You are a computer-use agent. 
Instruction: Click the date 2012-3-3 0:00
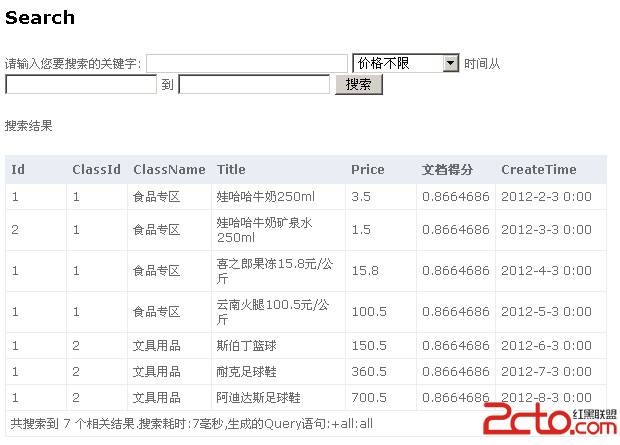546,230
